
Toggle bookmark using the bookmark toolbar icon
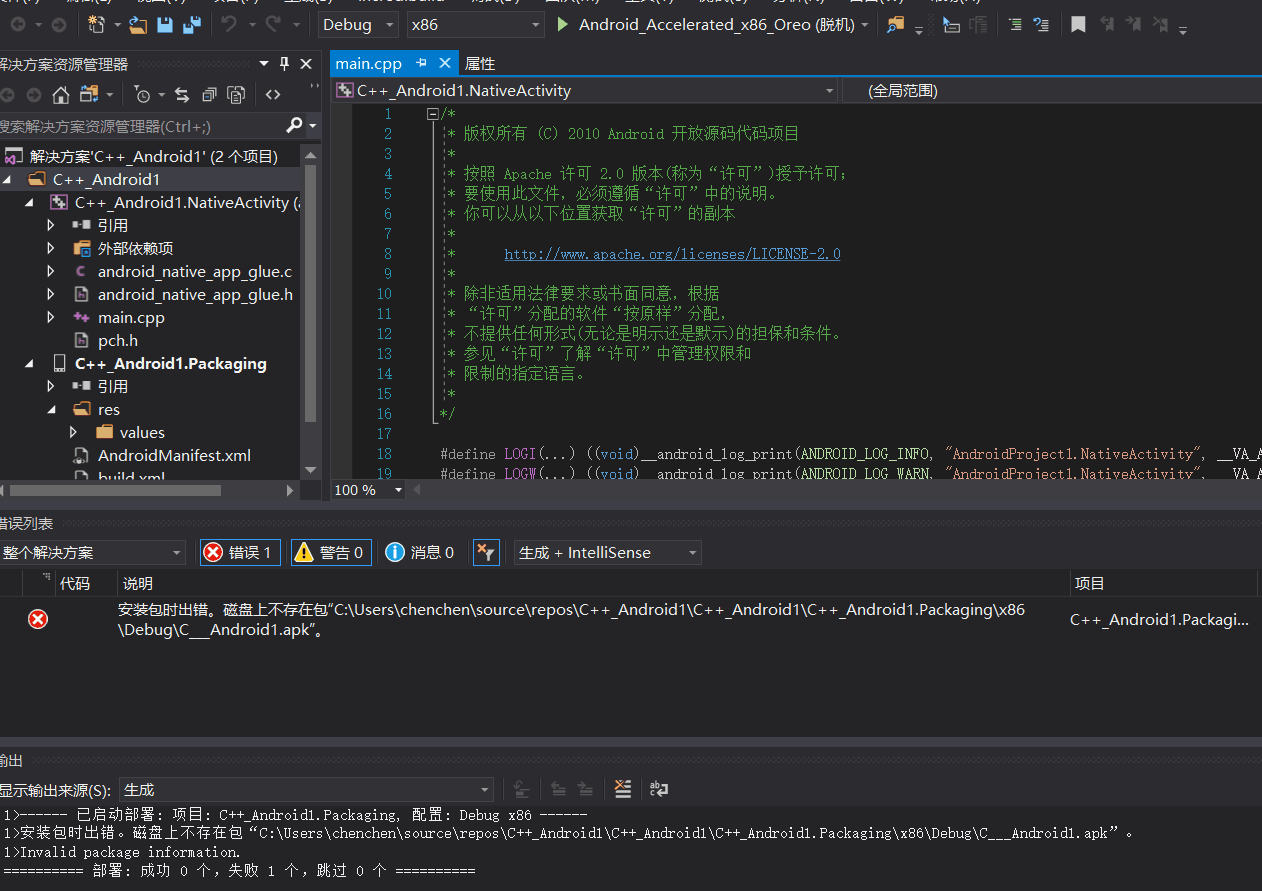coord(1078,24)
